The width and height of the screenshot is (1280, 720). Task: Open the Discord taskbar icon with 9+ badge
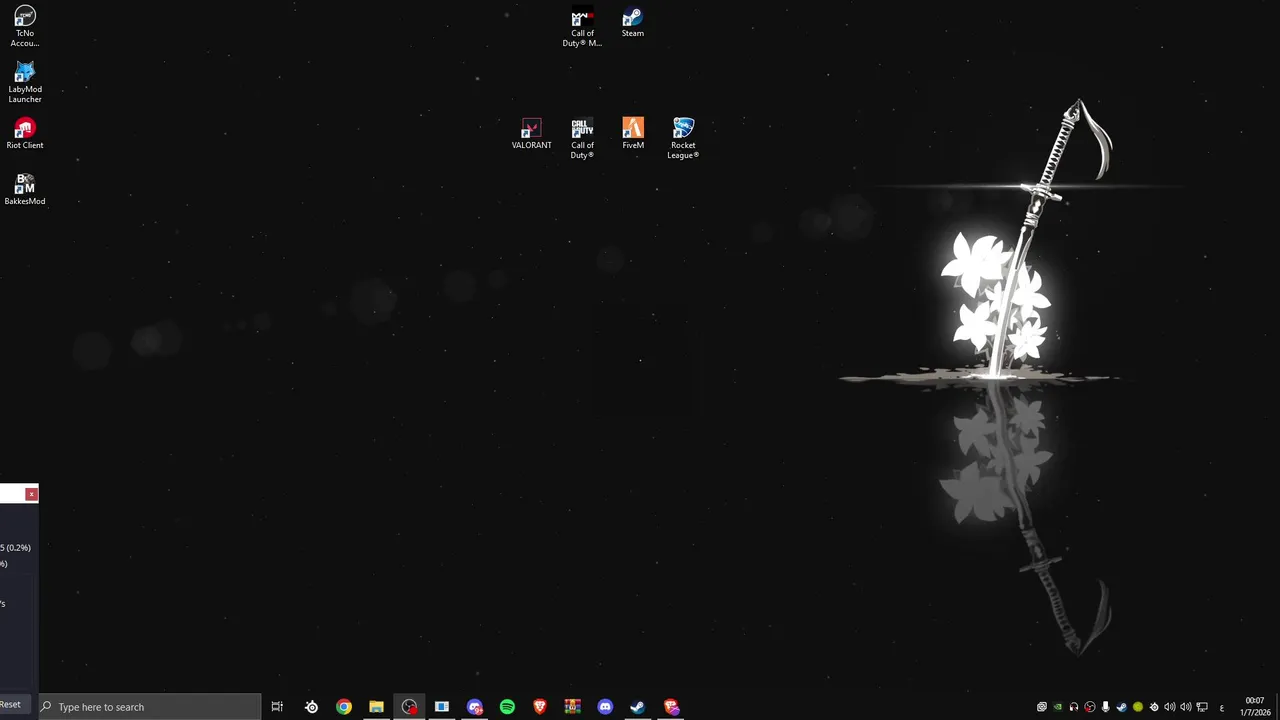pos(475,707)
